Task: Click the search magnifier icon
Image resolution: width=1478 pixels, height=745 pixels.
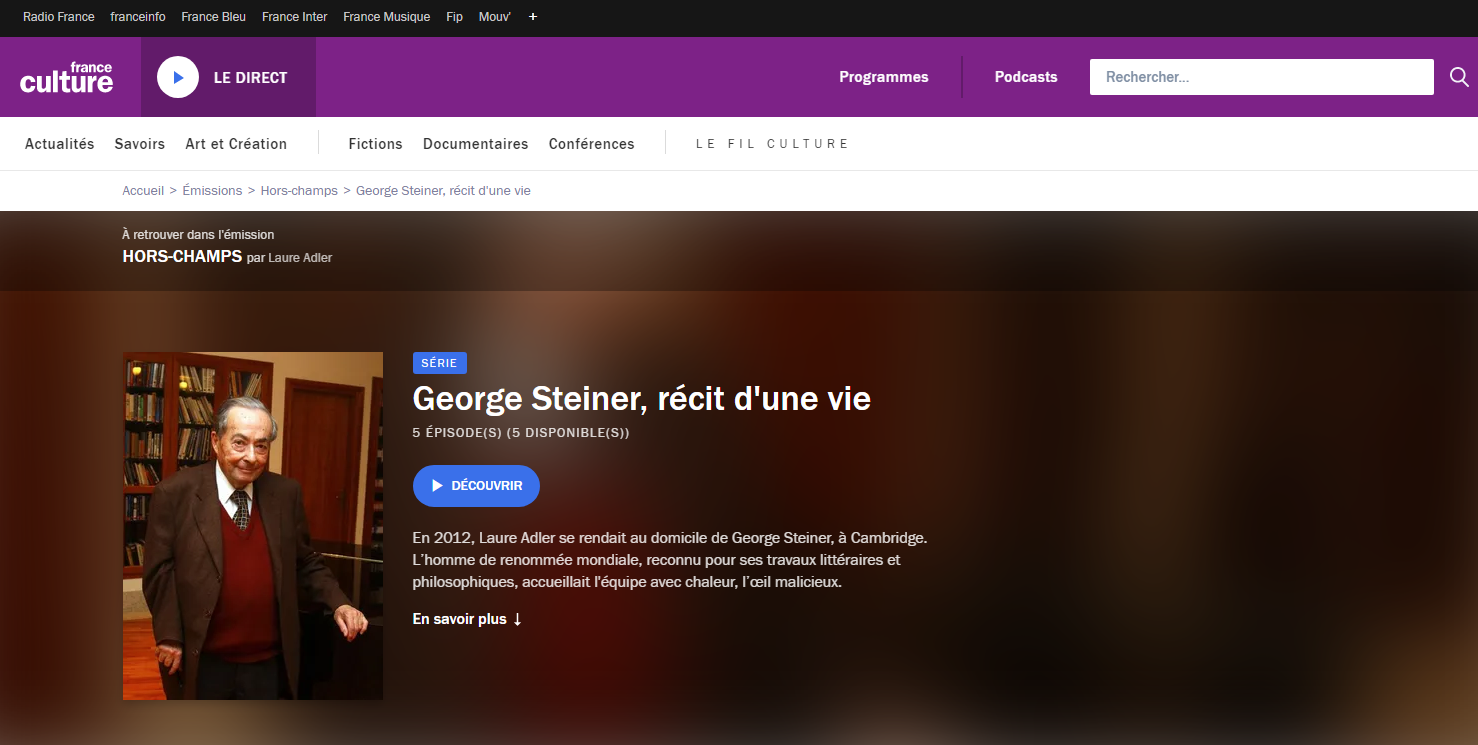Action: pos(1459,77)
